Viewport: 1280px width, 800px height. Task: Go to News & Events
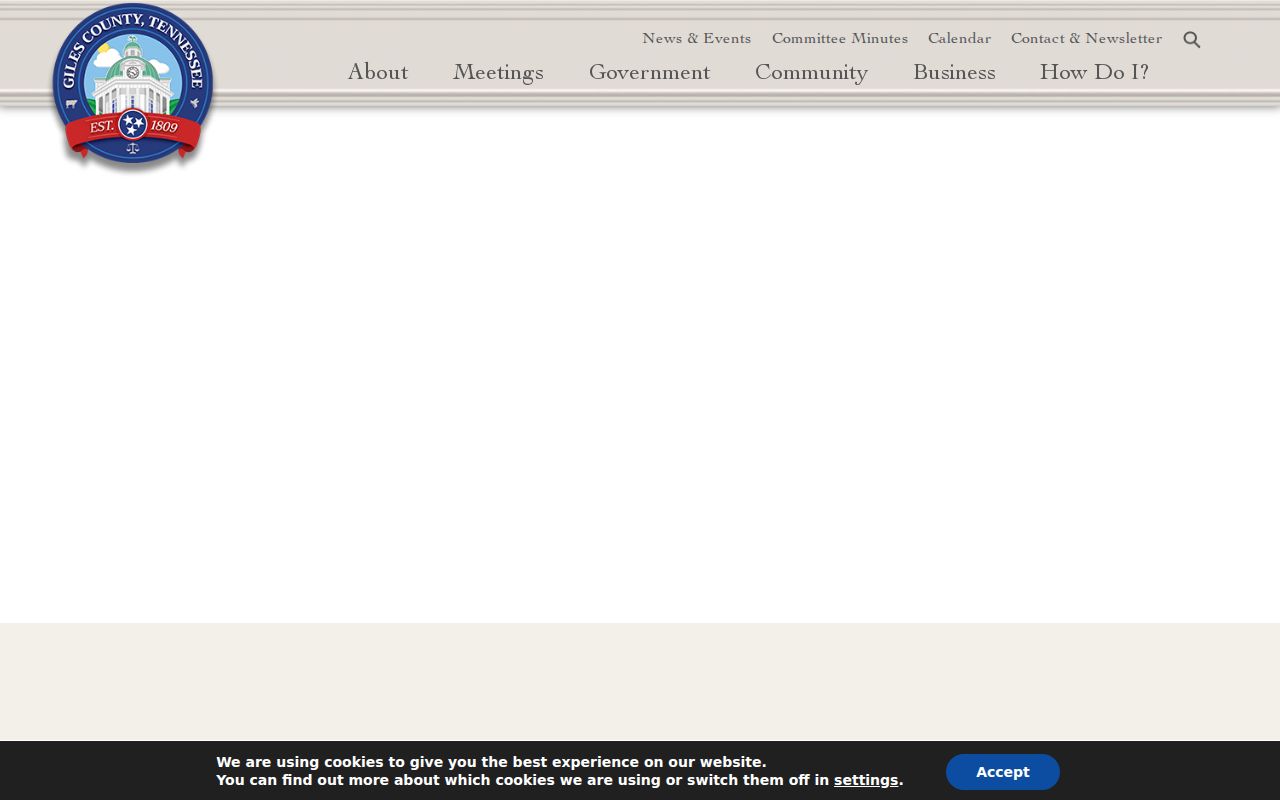696,38
